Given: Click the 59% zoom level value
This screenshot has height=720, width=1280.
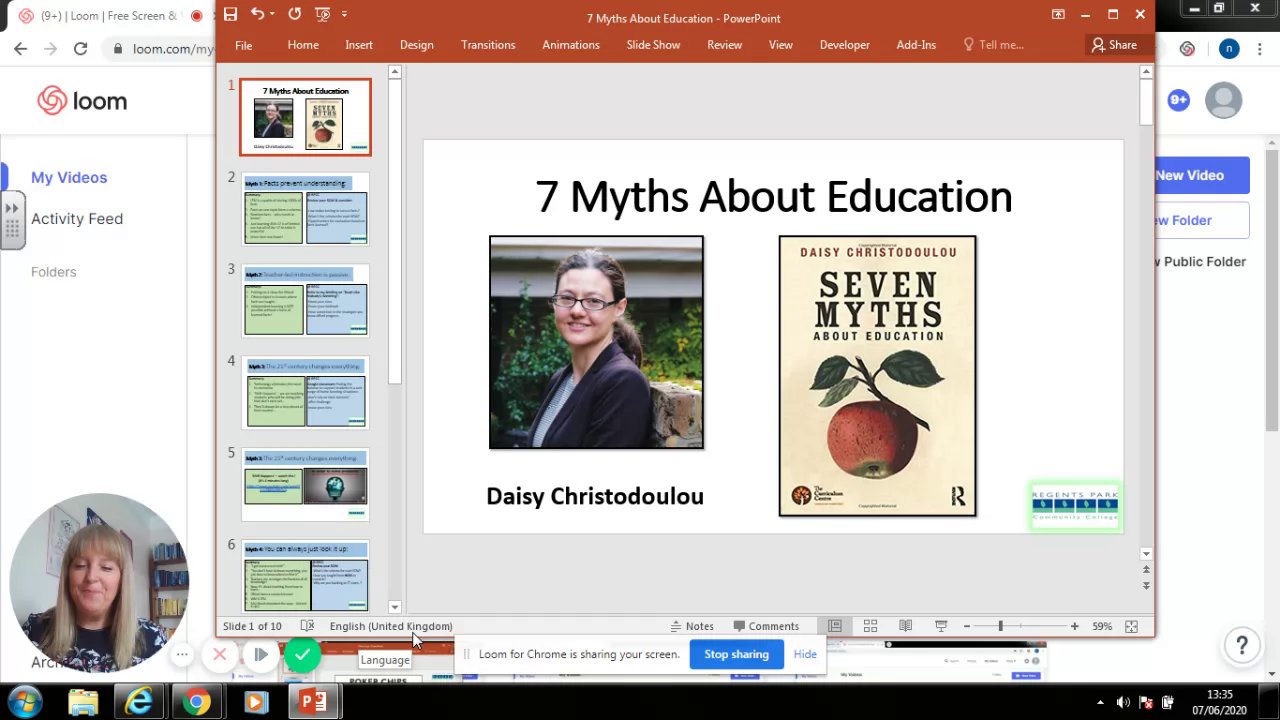Looking at the screenshot, I should click(1102, 626).
